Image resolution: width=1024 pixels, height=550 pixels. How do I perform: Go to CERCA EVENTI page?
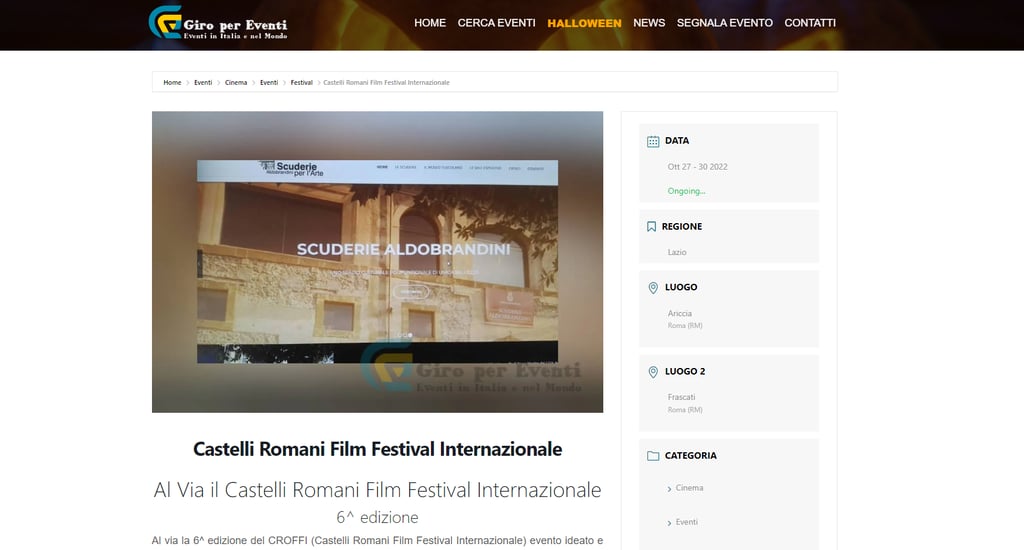pyautogui.click(x=496, y=23)
